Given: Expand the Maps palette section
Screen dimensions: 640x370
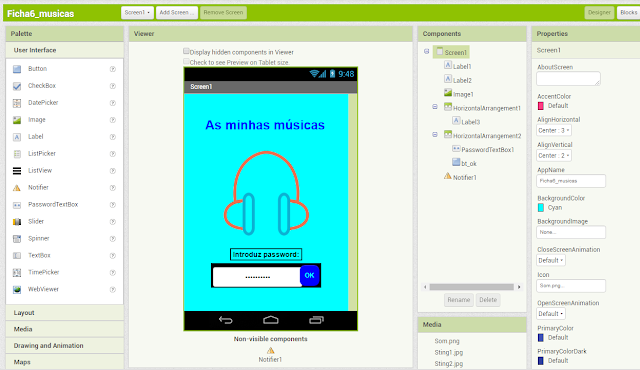Looking at the screenshot, I should coord(64,362).
